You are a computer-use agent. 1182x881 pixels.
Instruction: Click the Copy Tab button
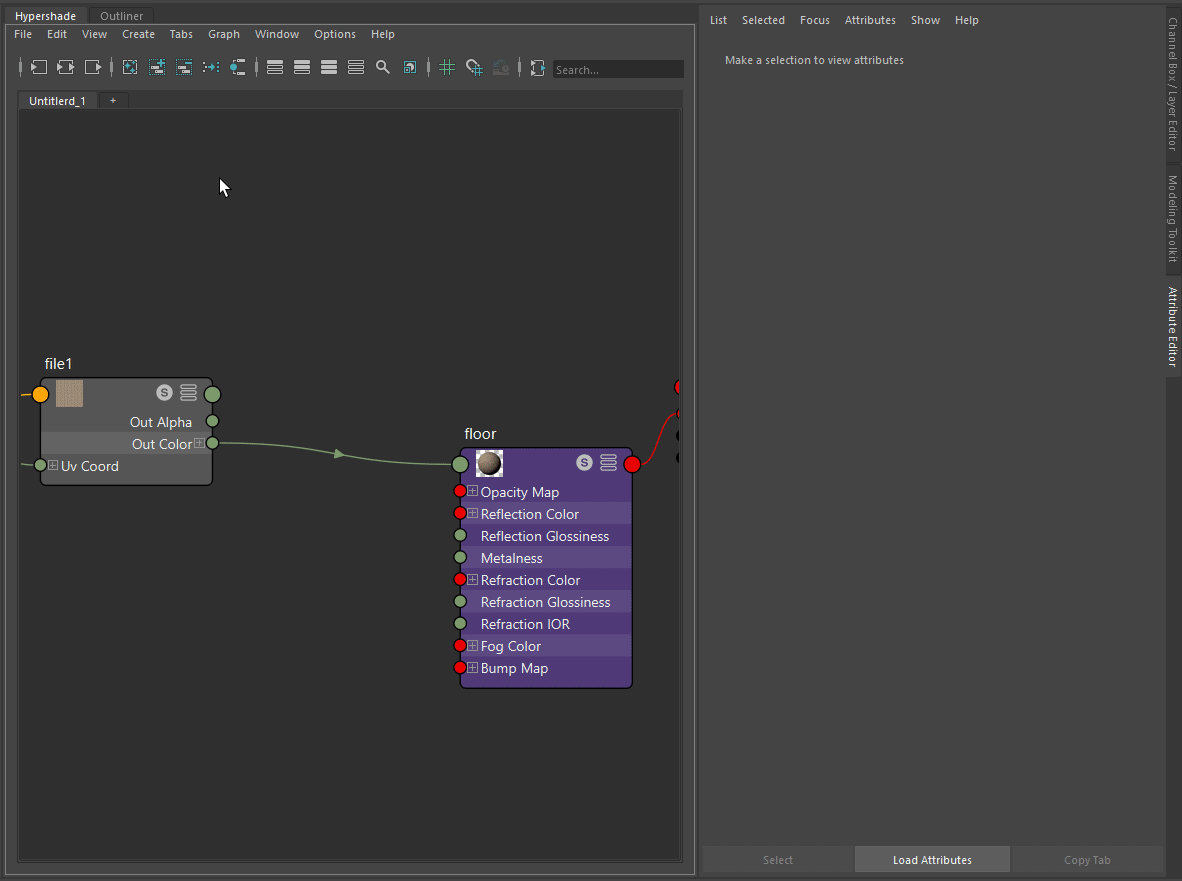tap(1087, 860)
